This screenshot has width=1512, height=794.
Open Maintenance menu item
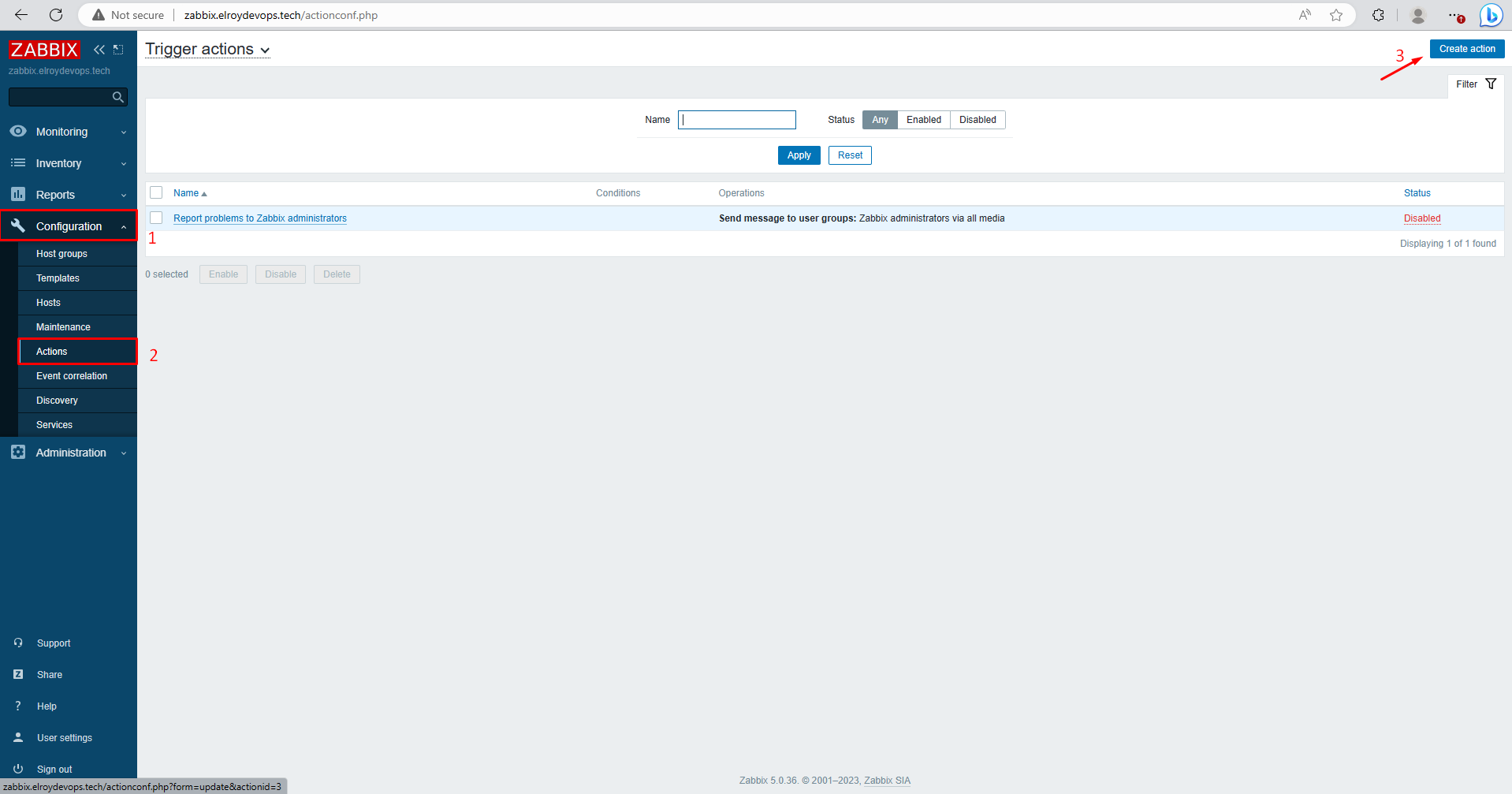tap(77, 327)
